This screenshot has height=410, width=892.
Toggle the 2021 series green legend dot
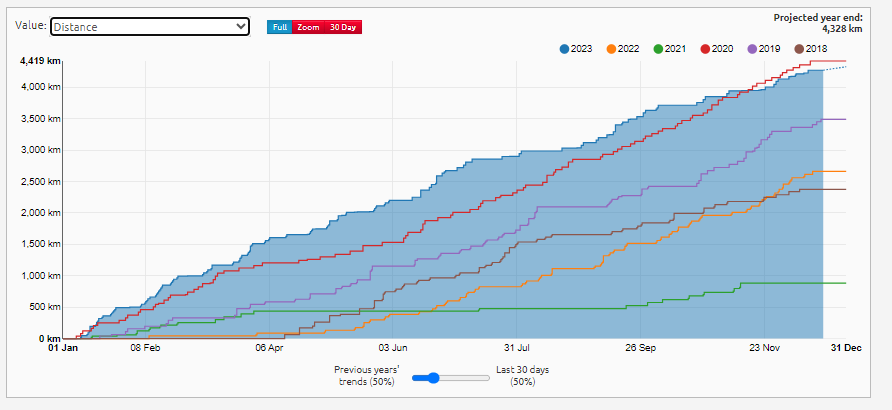(658, 49)
